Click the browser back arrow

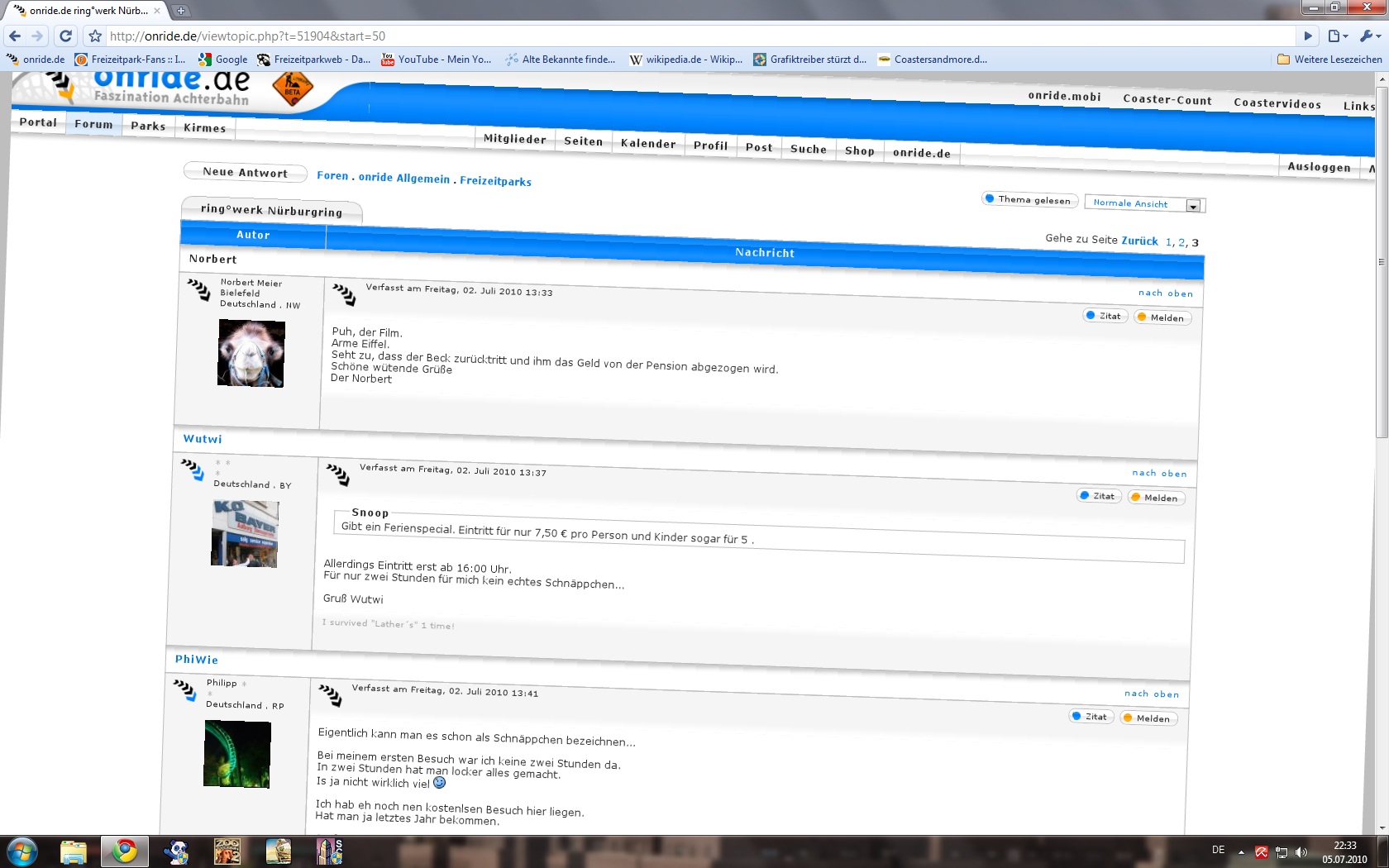tap(15, 36)
